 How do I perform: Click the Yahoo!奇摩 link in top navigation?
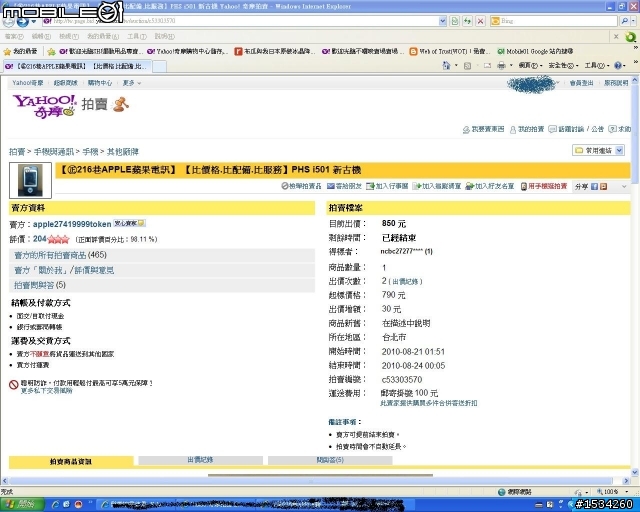[x=27, y=83]
